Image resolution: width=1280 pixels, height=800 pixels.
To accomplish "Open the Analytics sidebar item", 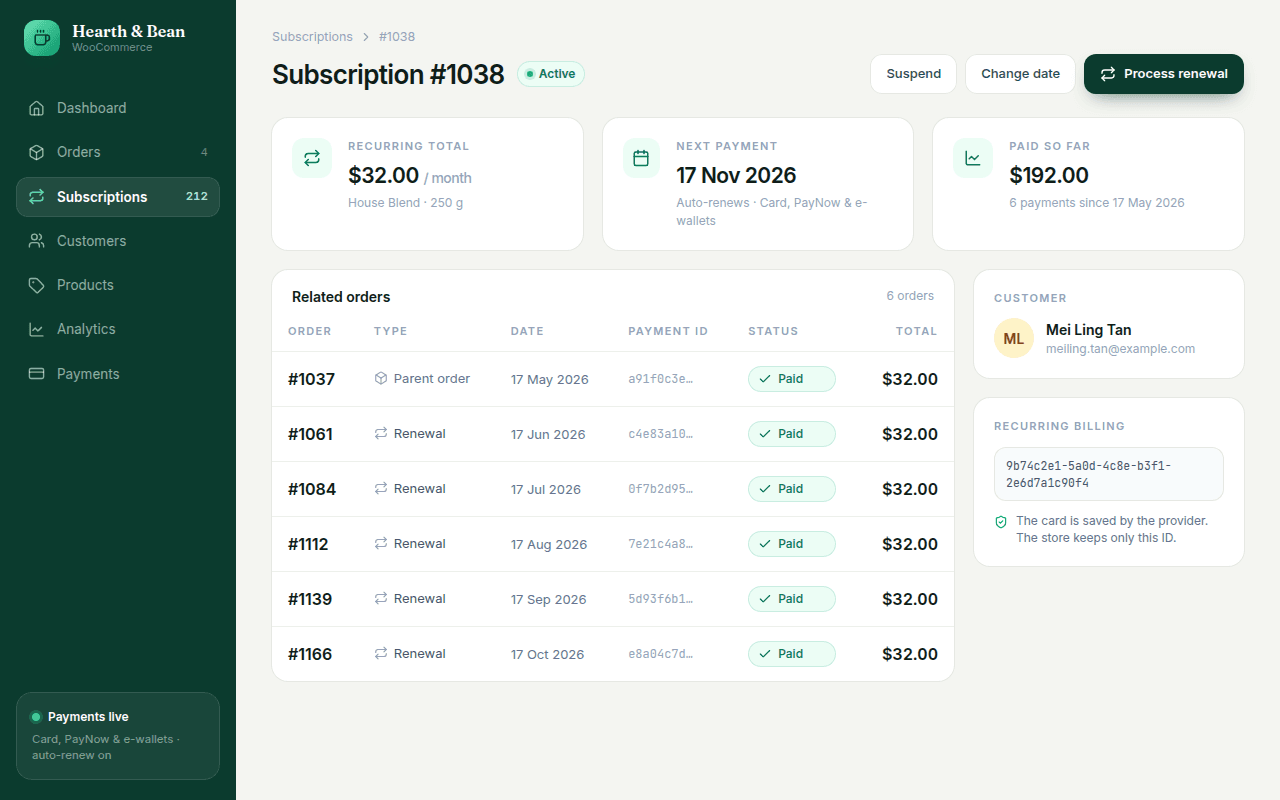I will click(x=118, y=329).
